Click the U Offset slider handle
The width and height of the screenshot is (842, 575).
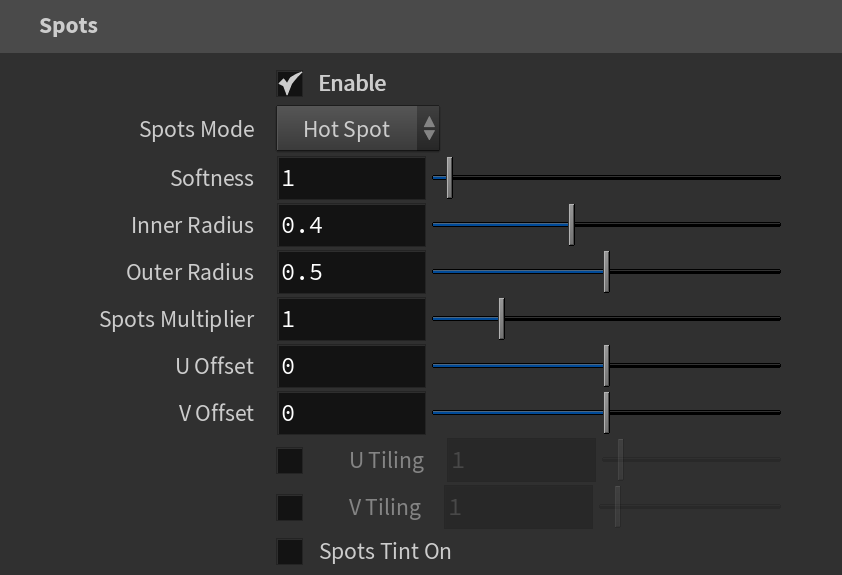[x=606, y=366]
